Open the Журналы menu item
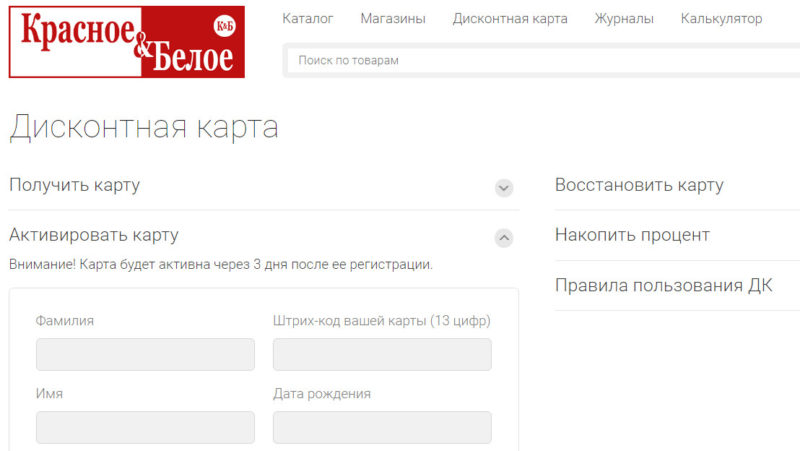Image resolution: width=800 pixels, height=451 pixels. pyautogui.click(x=624, y=19)
